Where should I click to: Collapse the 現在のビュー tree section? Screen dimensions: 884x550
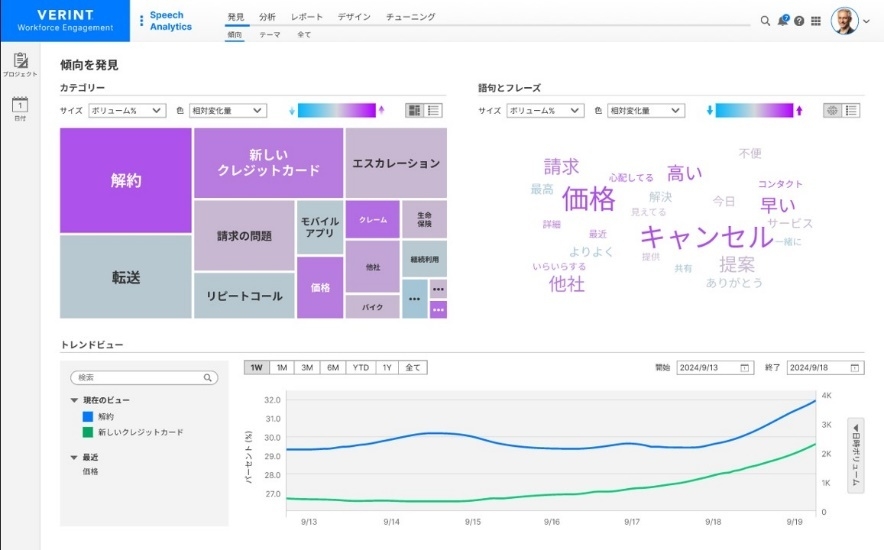pyautogui.click(x=75, y=400)
